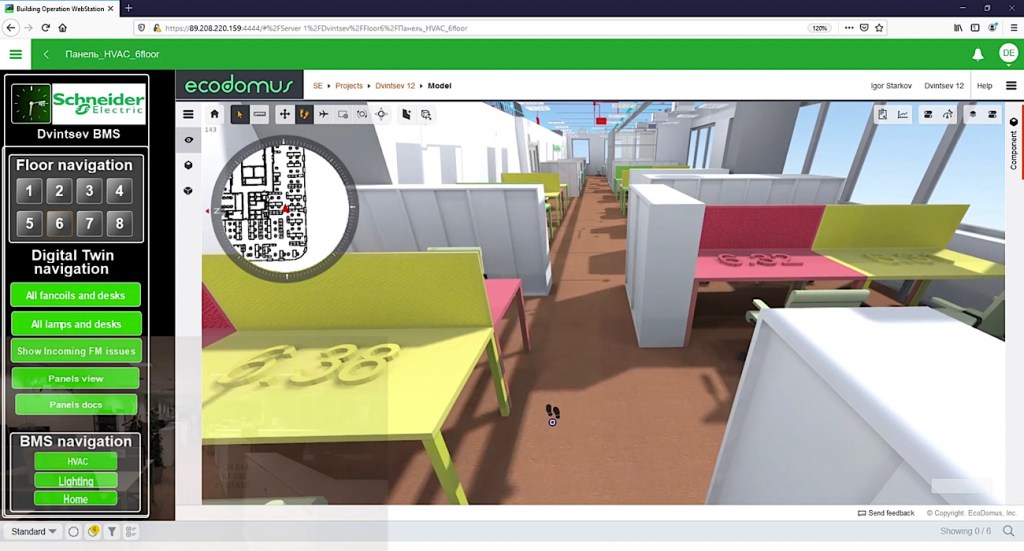Click the checklist icon in bottom bar
Image resolution: width=1024 pixels, height=551 pixels.
tap(131, 531)
